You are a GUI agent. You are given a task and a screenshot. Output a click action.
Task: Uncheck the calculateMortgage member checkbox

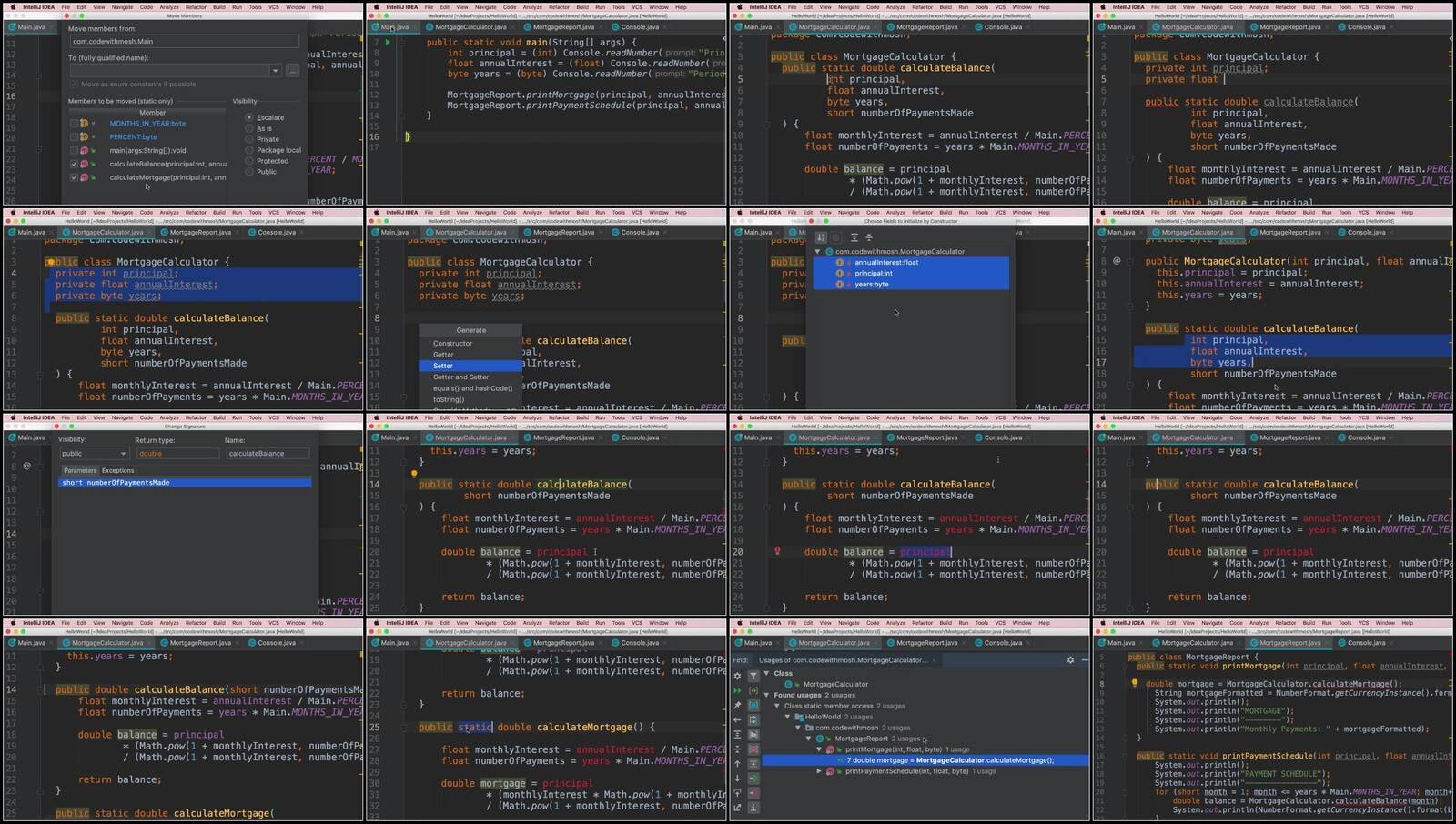tap(75, 178)
